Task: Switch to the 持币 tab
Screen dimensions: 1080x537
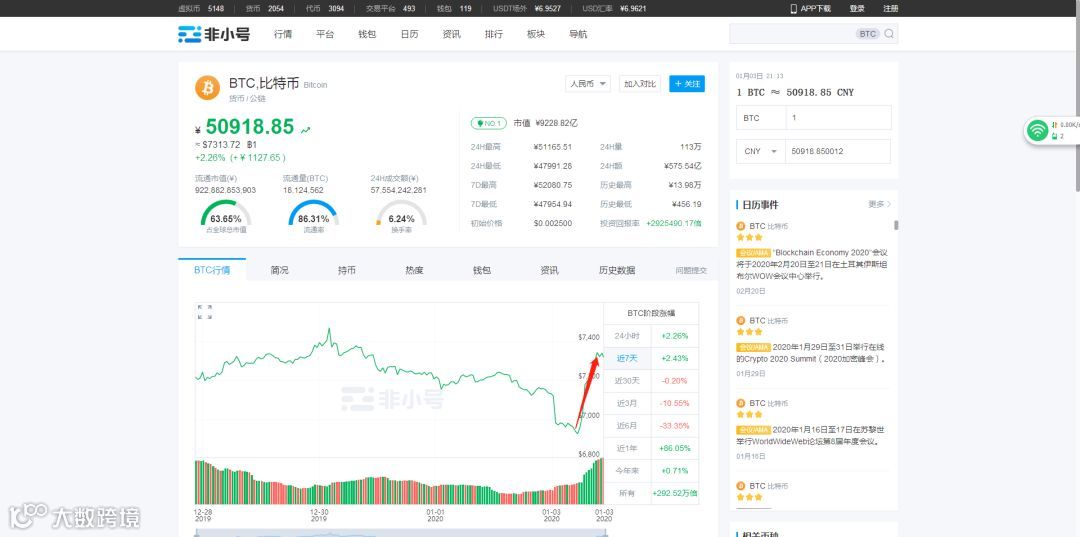Action: [347, 271]
